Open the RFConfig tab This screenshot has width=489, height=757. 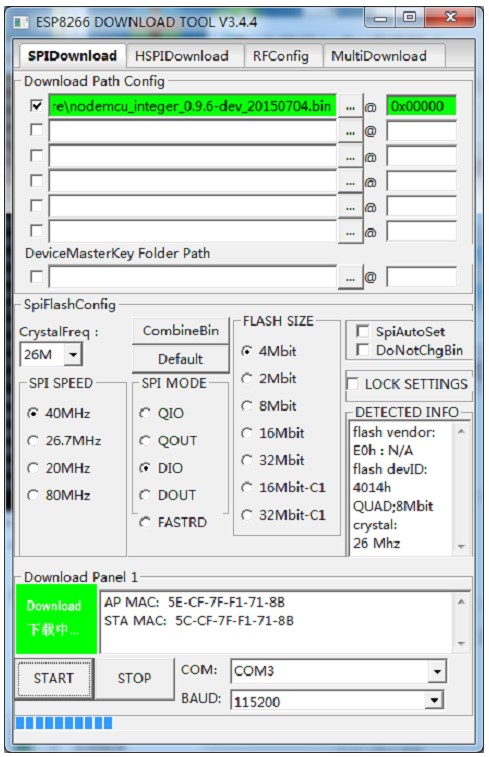click(281, 56)
